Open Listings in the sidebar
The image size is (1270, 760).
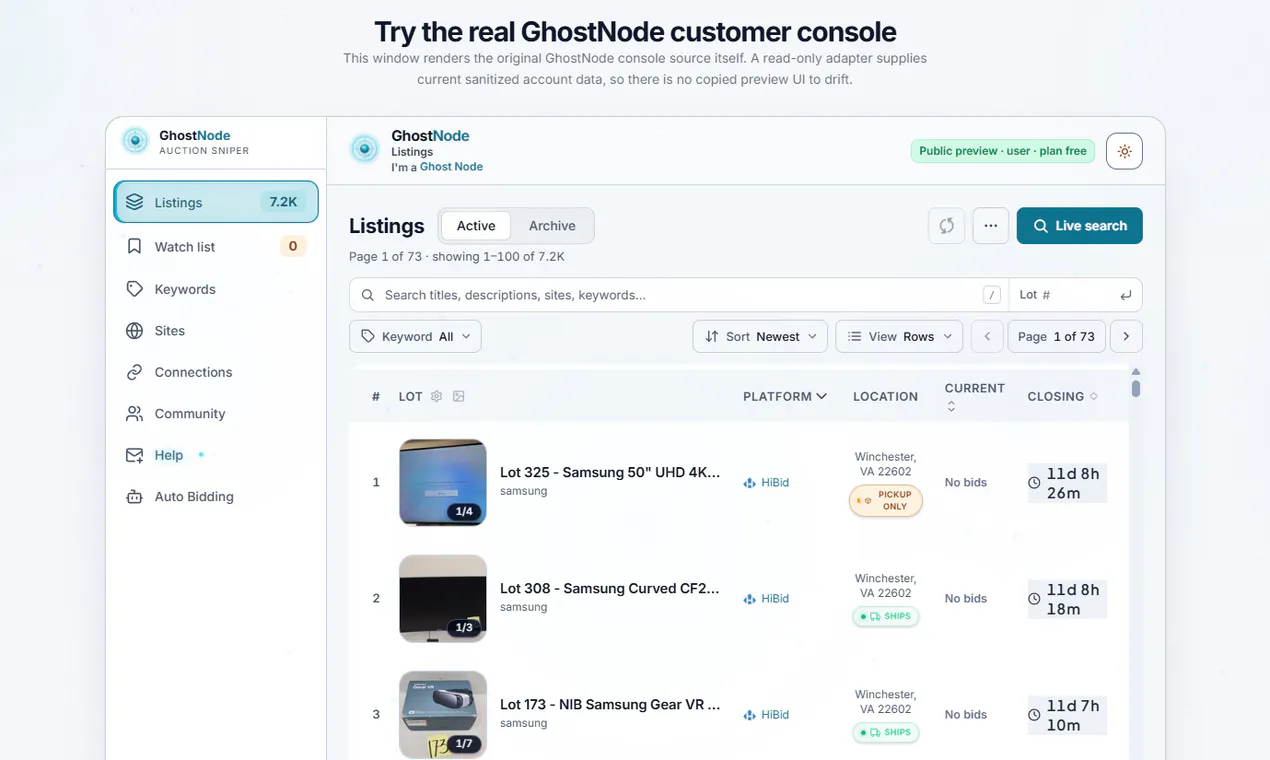(216, 202)
